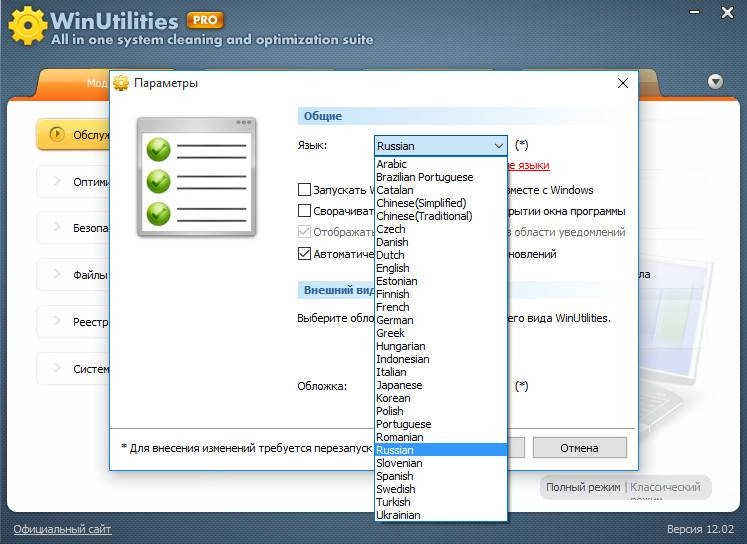Open the Обслуживание sidebar section

pos(73,134)
